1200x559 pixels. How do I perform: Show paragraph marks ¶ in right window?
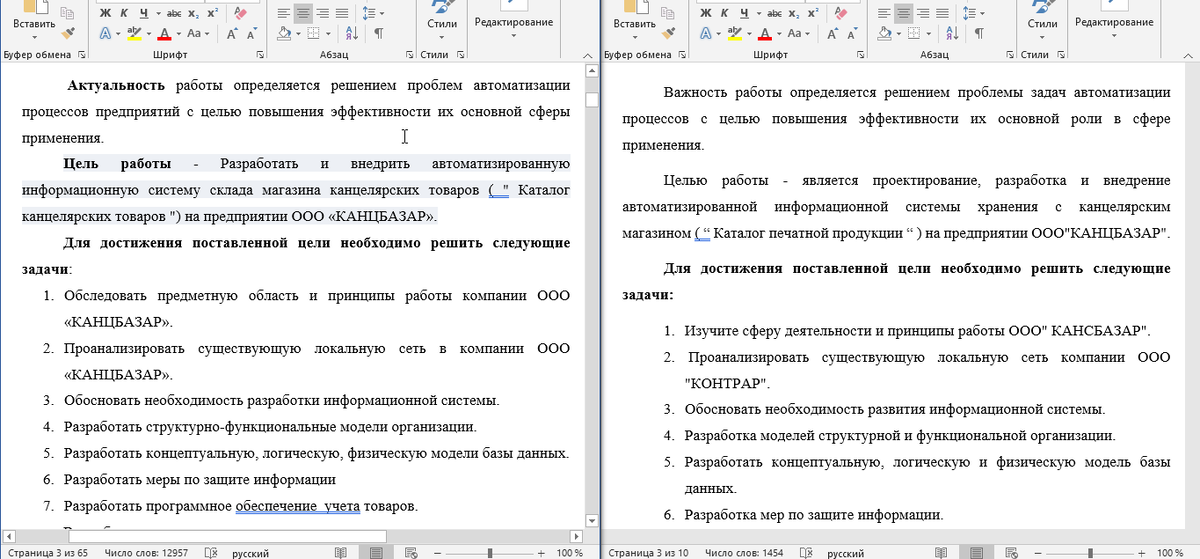coord(979,33)
